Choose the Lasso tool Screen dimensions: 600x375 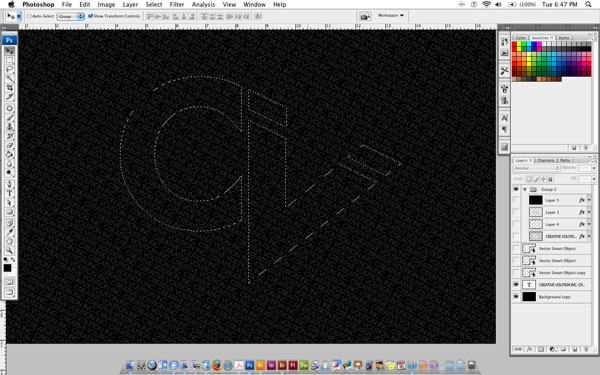click(x=10, y=70)
